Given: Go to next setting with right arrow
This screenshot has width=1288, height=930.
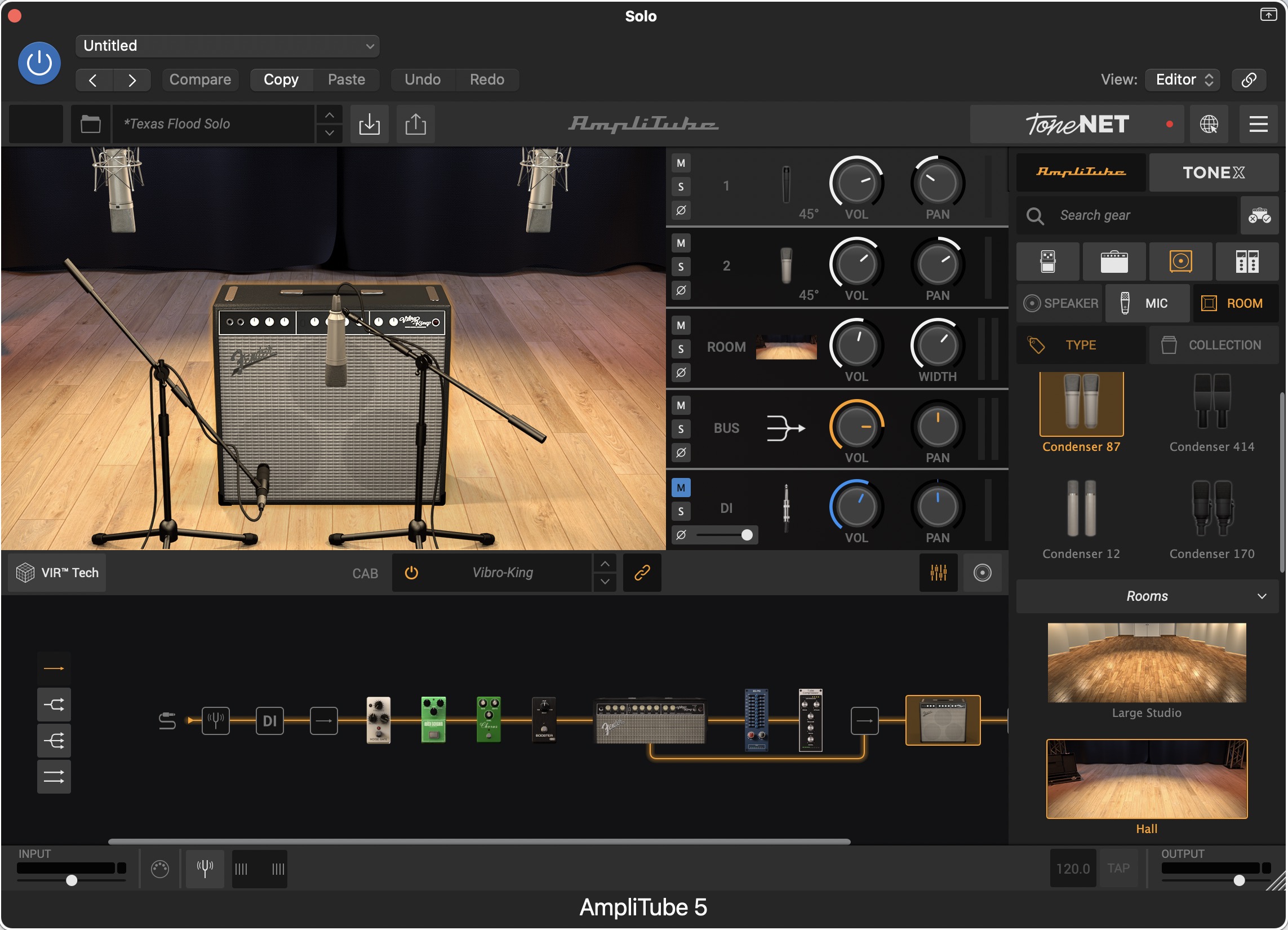Looking at the screenshot, I should (132, 79).
